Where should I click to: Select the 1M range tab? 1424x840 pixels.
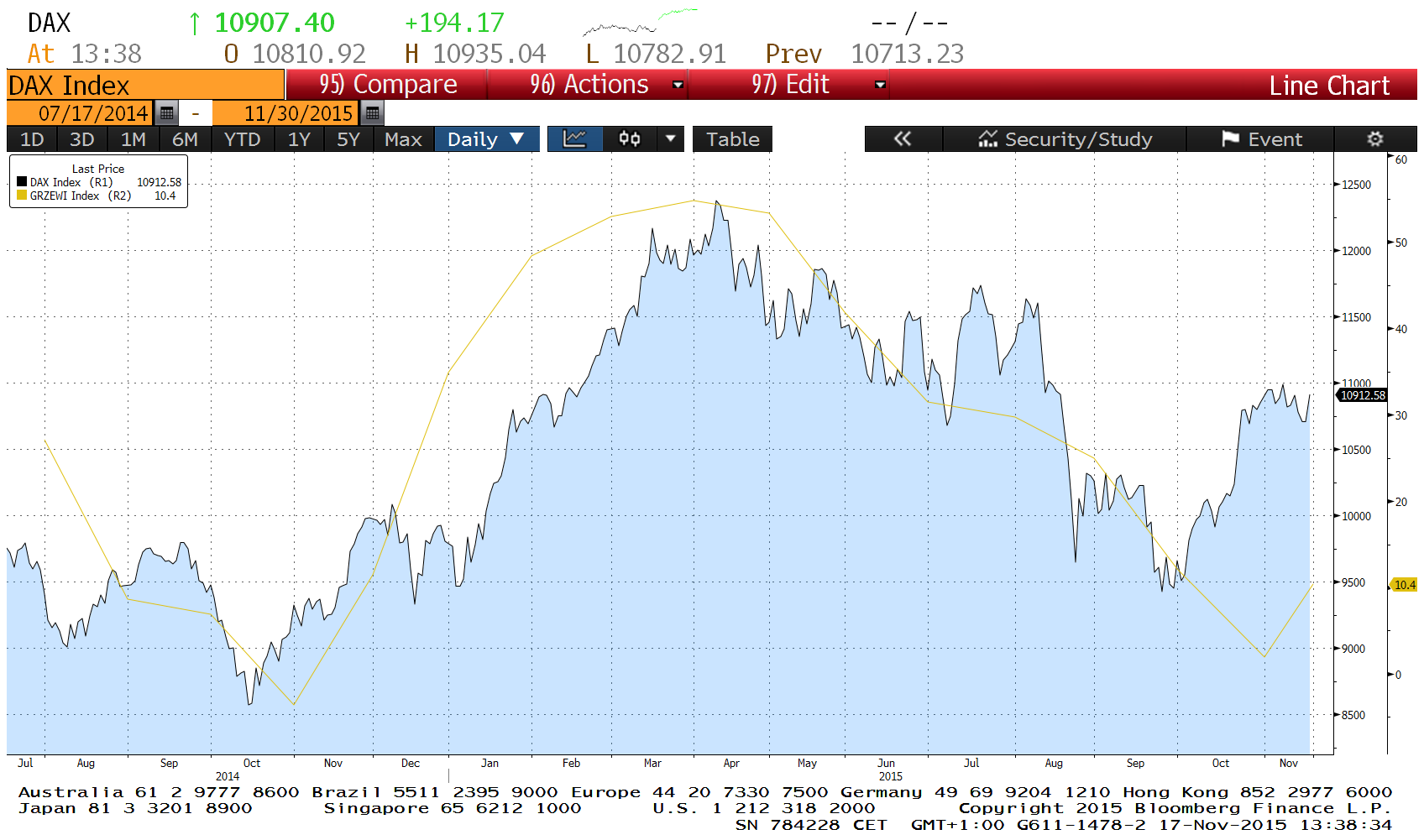click(x=133, y=139)
